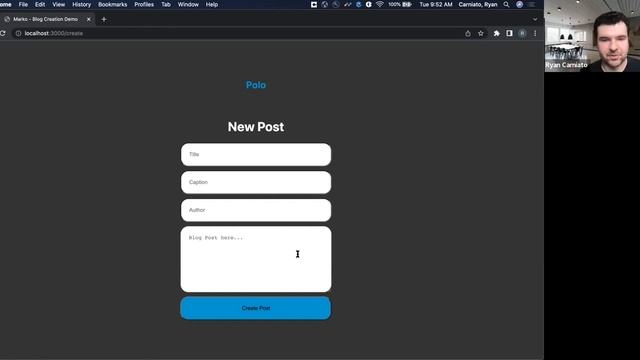The height and width of the screenshot is (360, 640).
Task: Open the File menu
Action: click(x=23, y=4)
